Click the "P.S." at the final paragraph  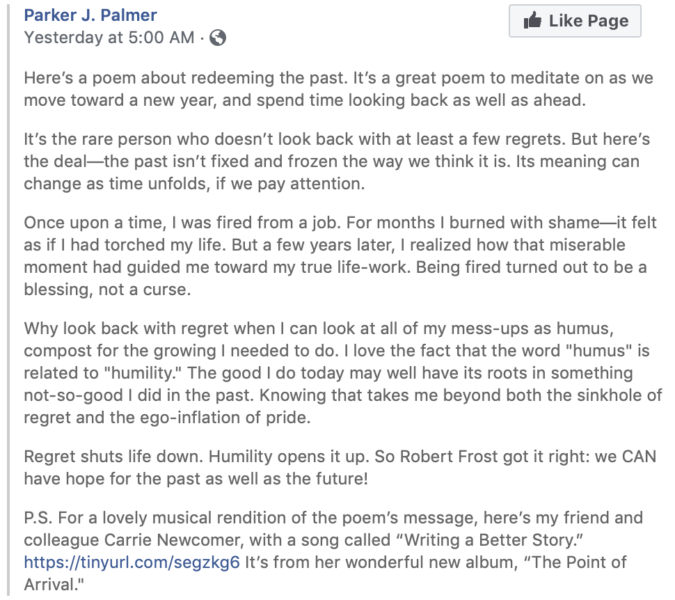(38, 518)
